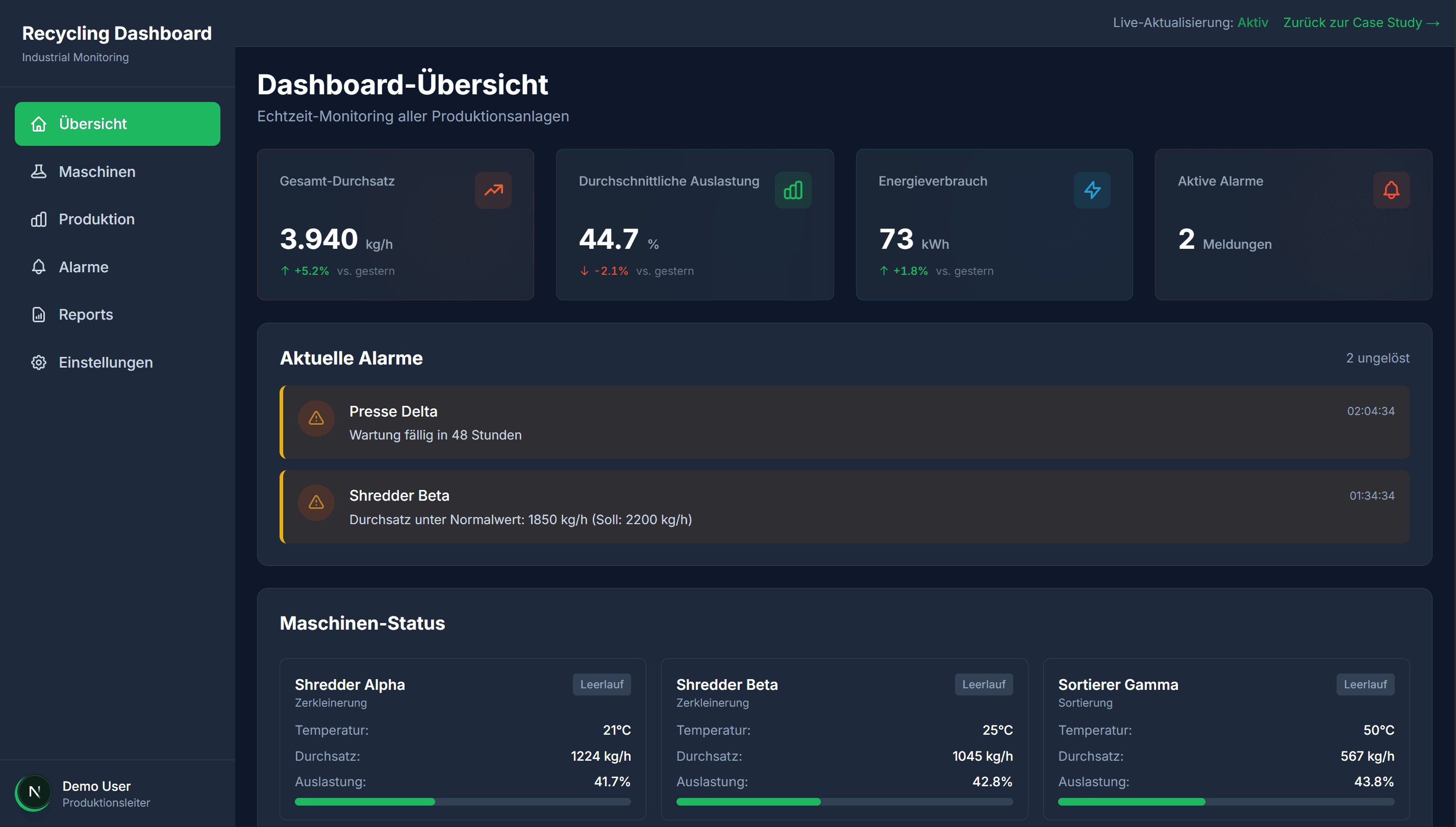Click the Leerlauf badge on Sortierer Gamma
Screen dimensions: 1456x827
pos(1365,684)
